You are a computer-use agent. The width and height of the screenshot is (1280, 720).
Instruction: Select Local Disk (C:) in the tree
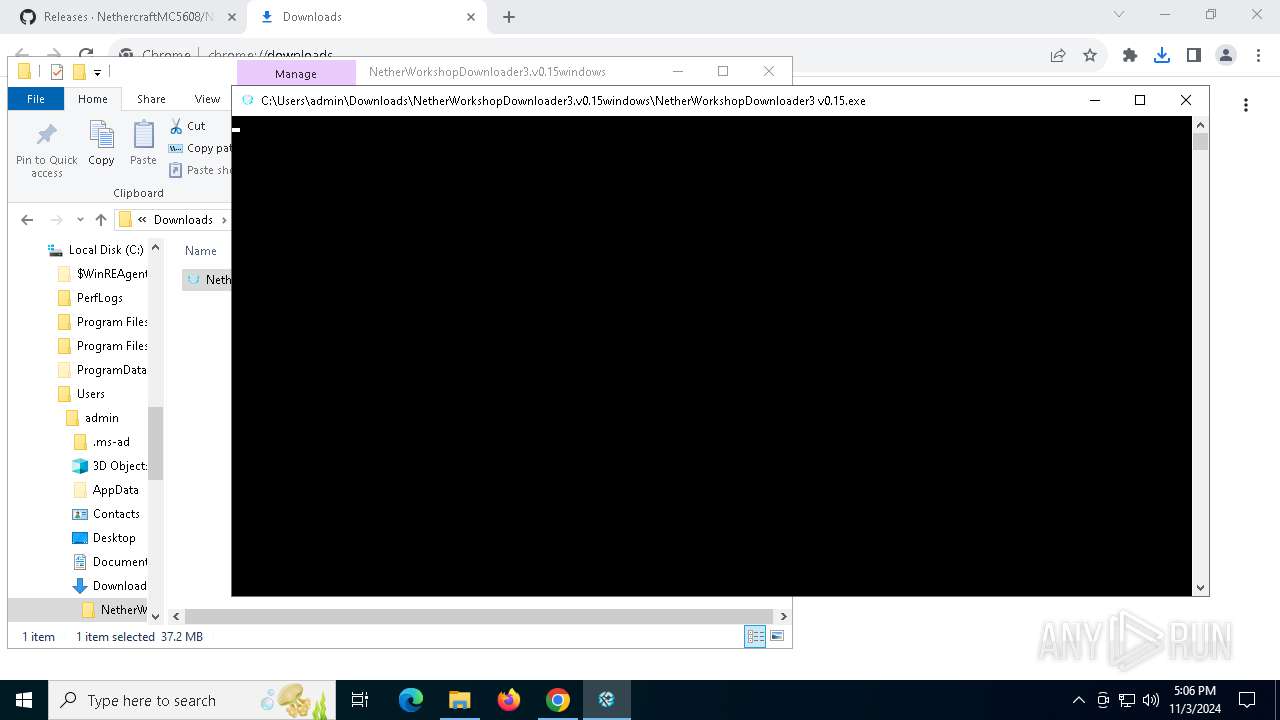pos(97,250)
